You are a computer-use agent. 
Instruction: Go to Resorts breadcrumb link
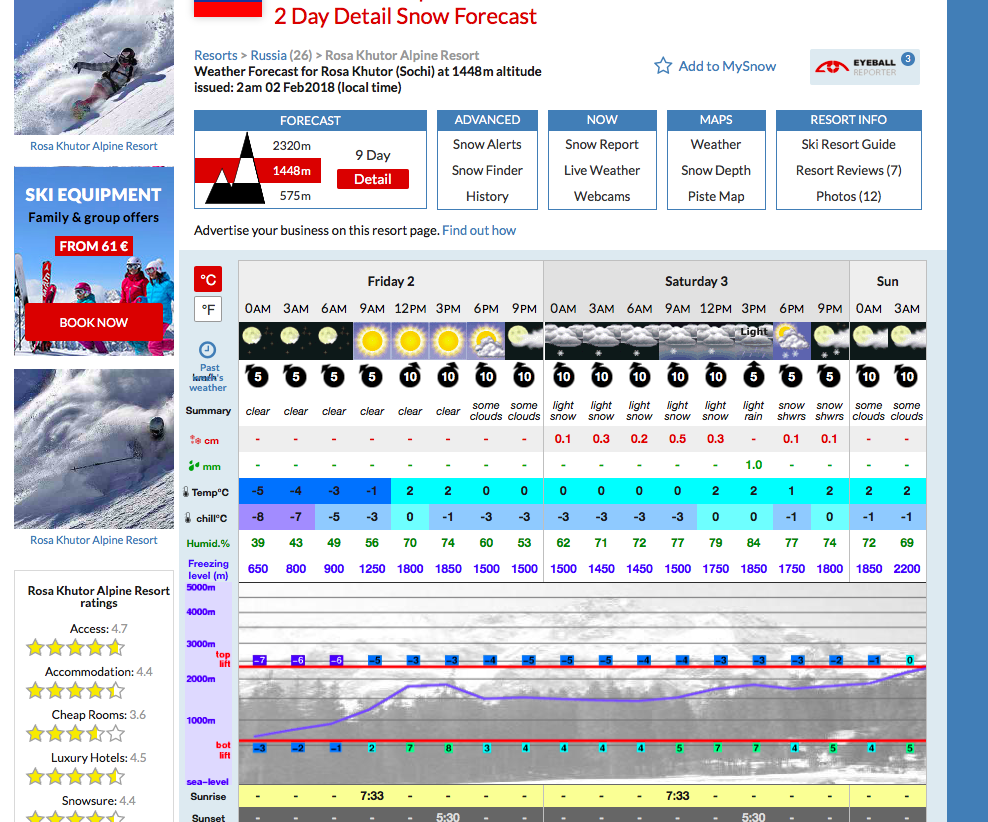215,55
